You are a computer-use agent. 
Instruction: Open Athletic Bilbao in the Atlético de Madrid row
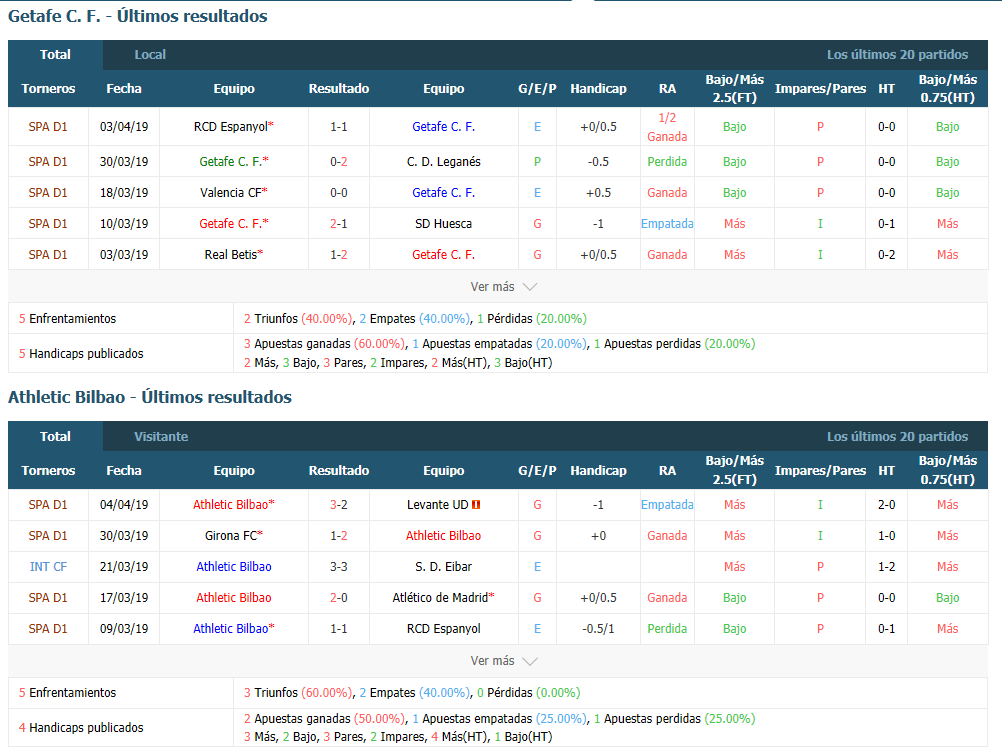pos(234,597)
